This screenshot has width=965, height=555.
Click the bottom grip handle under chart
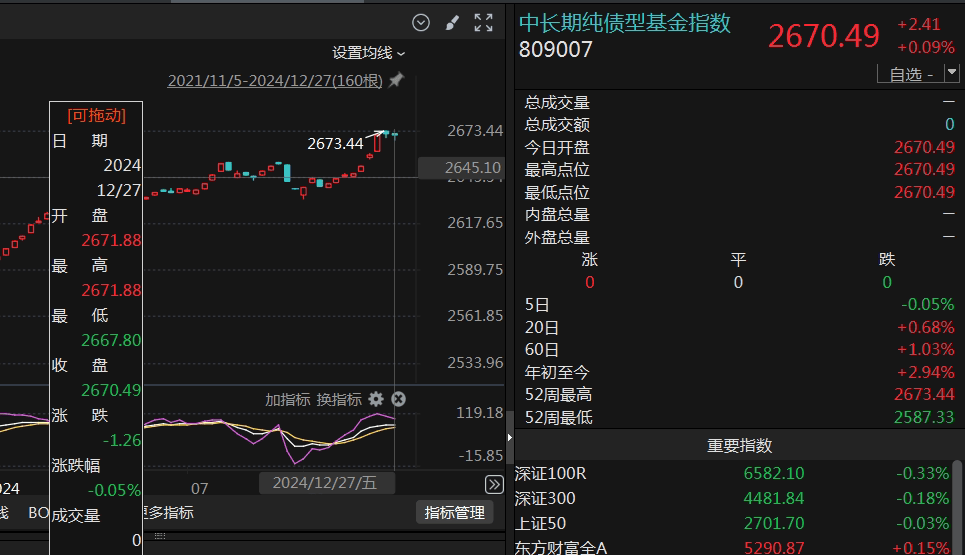(160, 536)
